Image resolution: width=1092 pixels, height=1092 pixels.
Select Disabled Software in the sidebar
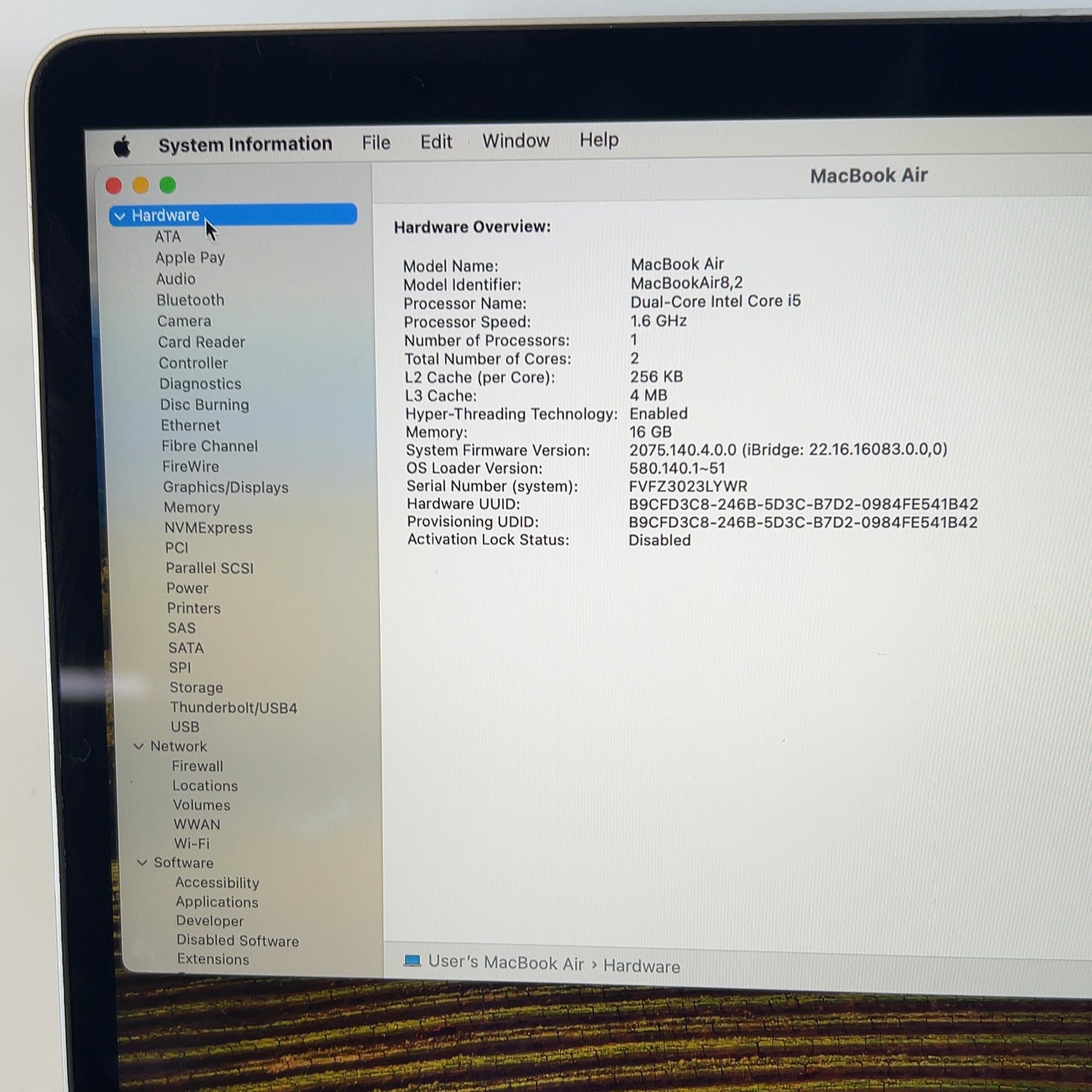pyautogui.click(x=237, y=941)
